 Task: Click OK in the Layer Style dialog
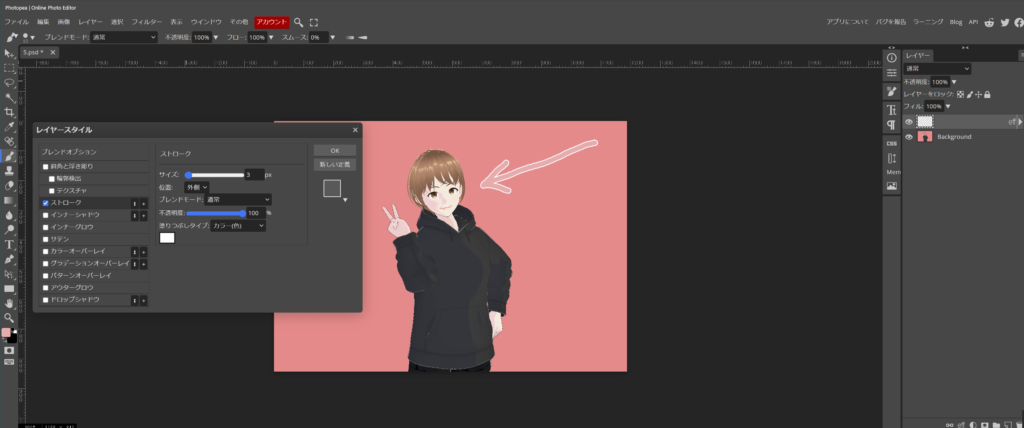334,150
